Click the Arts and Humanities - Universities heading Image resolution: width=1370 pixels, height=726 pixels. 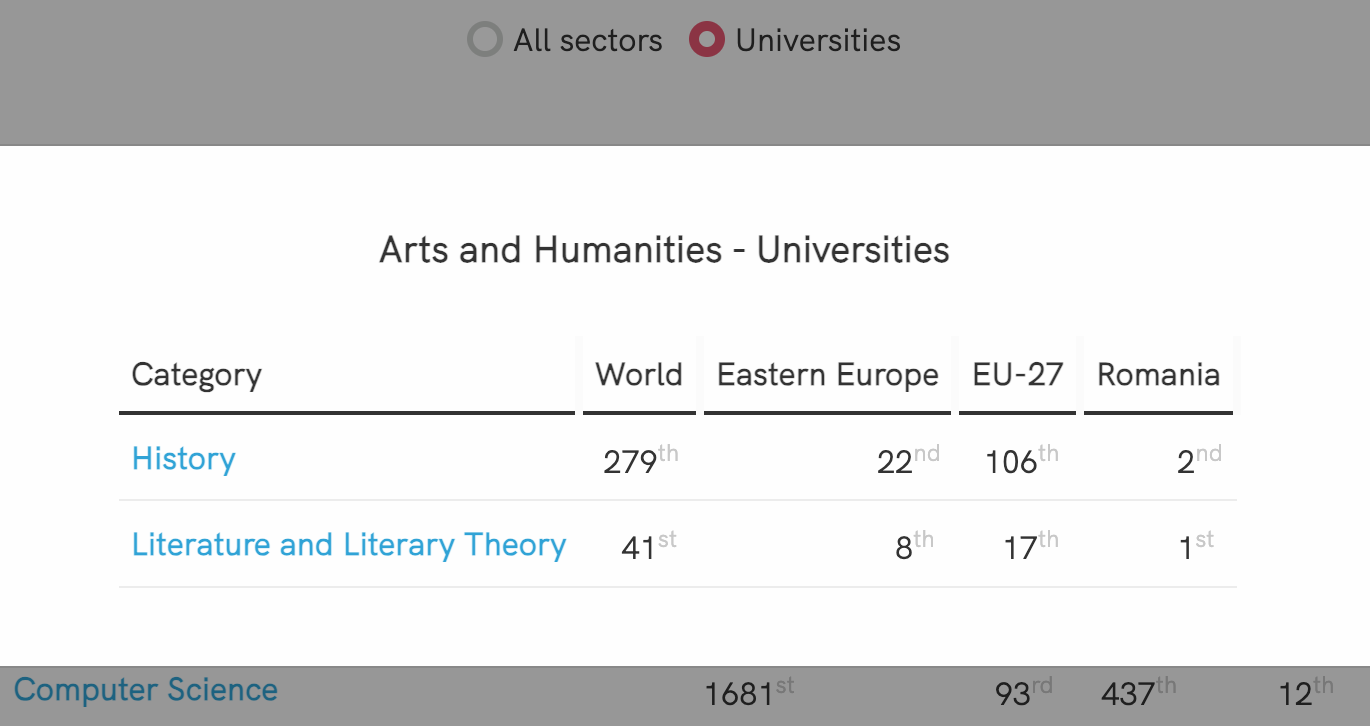(x=664, y=250)
